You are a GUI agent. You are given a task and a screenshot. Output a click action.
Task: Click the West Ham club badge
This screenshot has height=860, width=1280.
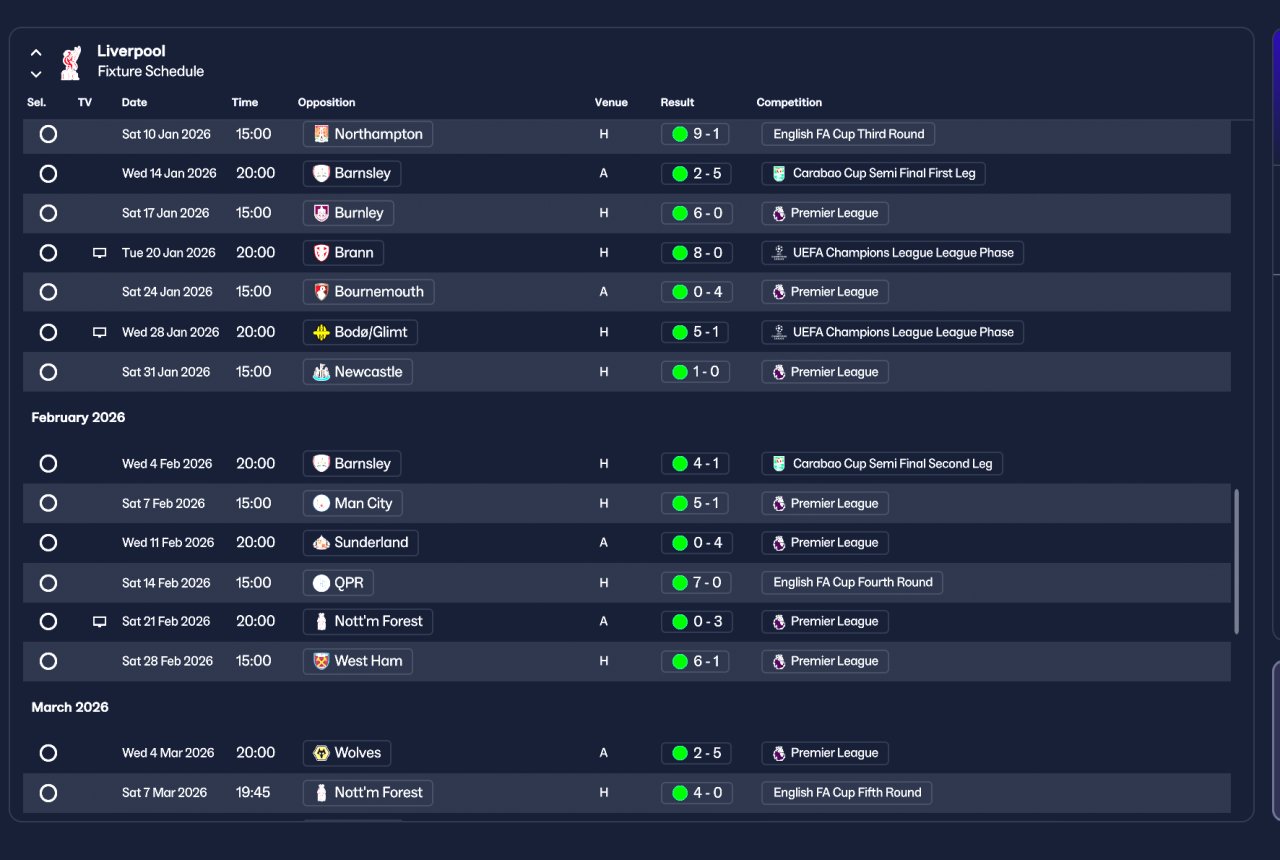point(321,661)
